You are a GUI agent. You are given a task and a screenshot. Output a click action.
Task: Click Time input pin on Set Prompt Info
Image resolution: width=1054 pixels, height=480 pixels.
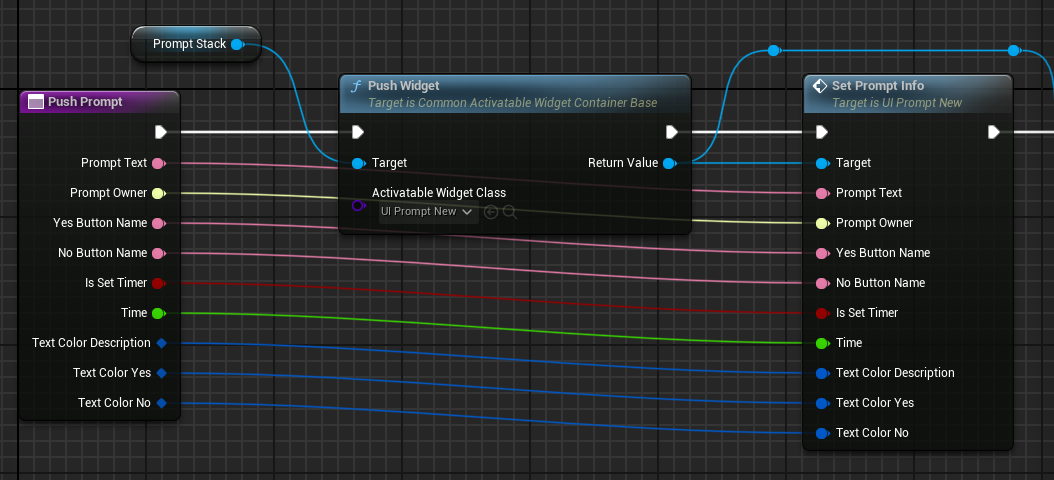[822, 343]
